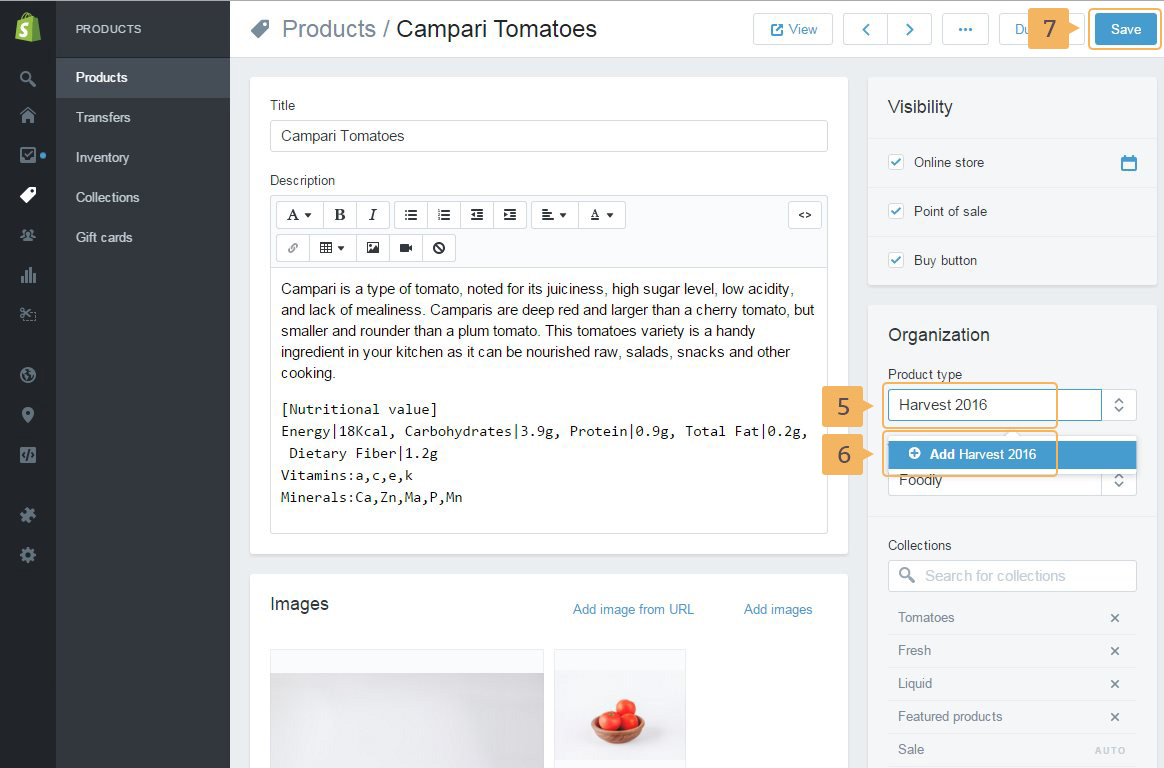Expand the insert table dropdown
This screenshot has width=1164, height=768.
(332, 247)
